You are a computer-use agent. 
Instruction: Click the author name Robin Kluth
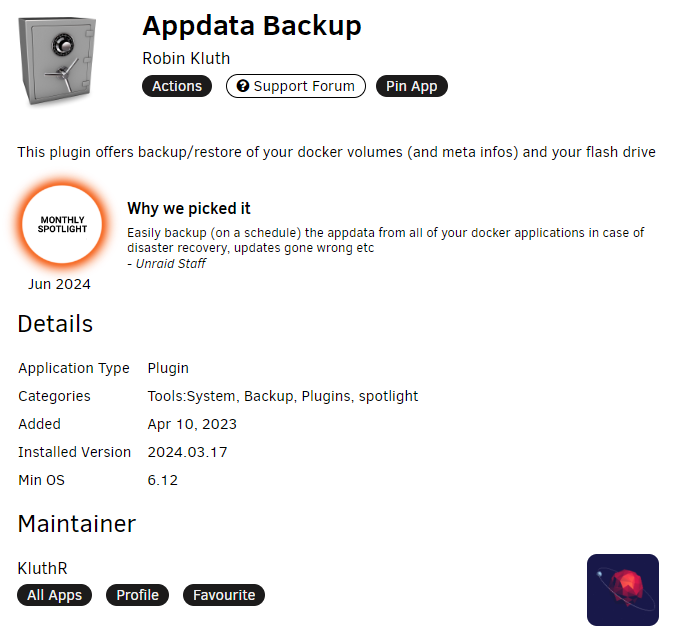(186, 58)
